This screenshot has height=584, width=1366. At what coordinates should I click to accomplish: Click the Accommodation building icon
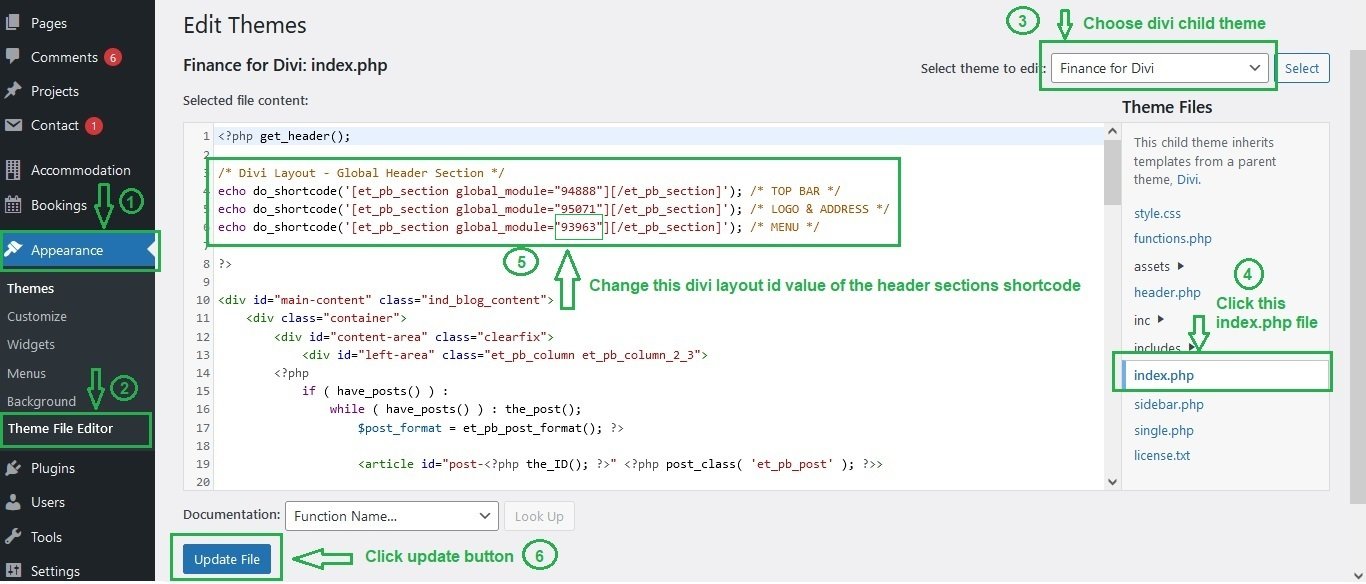coord(13,170)
